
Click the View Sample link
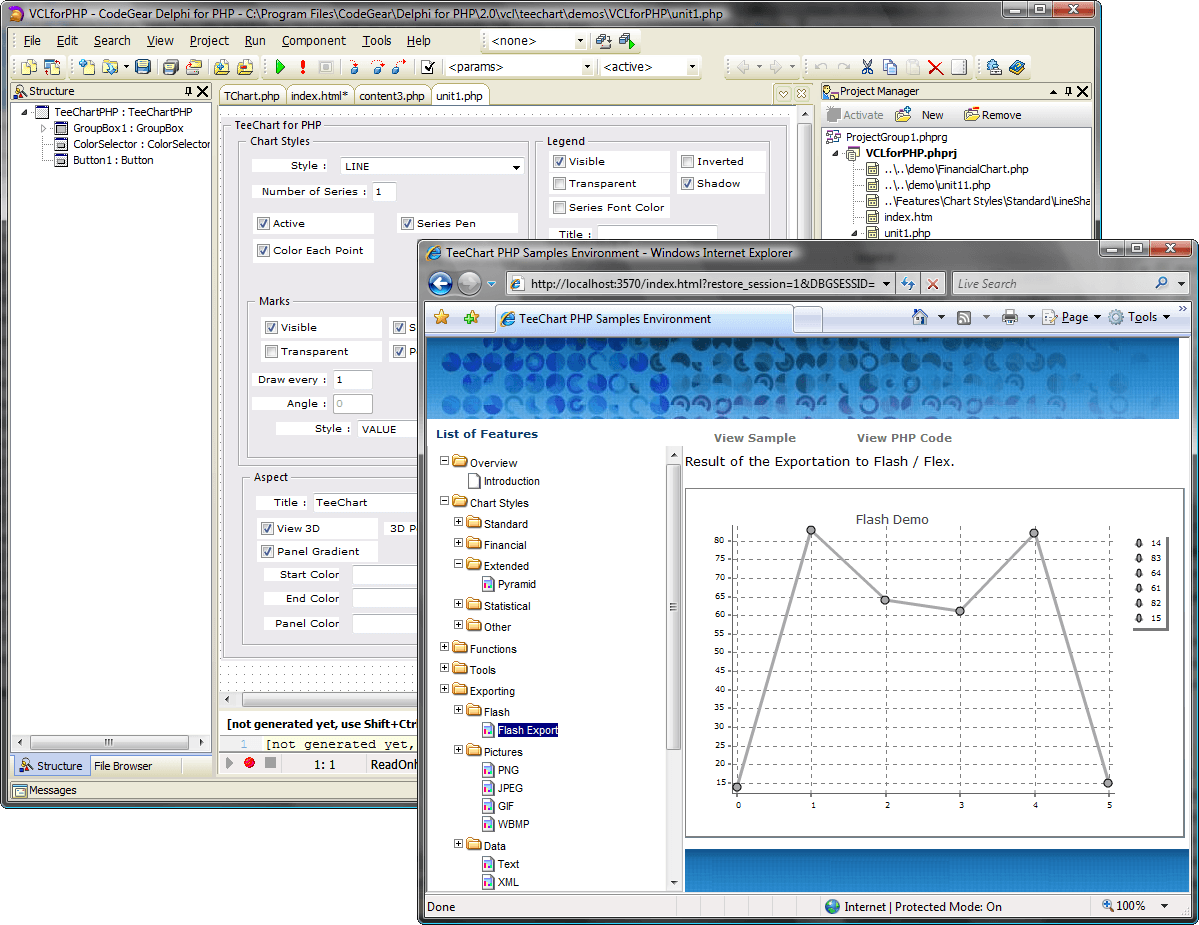[755, 438]
